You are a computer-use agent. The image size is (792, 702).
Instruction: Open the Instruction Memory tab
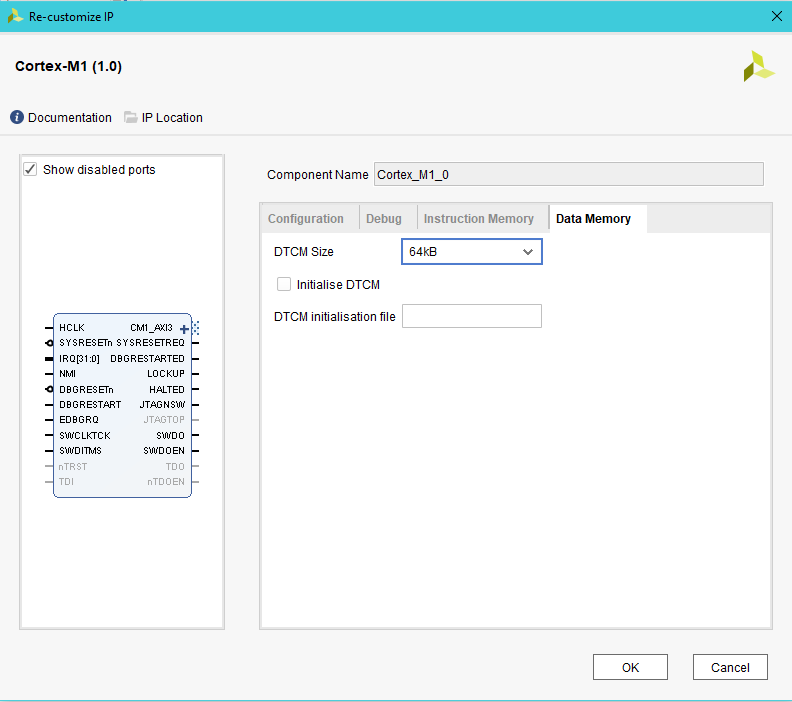pyautogui.click(x=478, y=219)
